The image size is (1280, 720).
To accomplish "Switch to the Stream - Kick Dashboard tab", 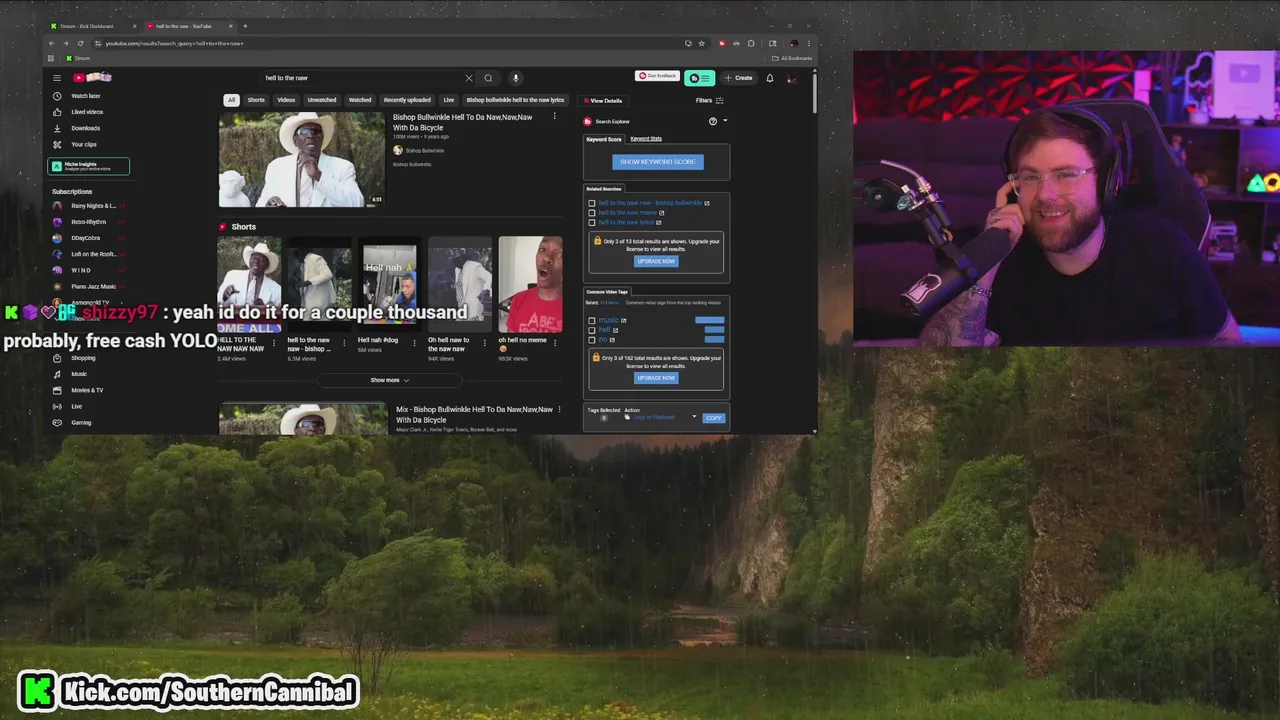I will click(94, 26).
